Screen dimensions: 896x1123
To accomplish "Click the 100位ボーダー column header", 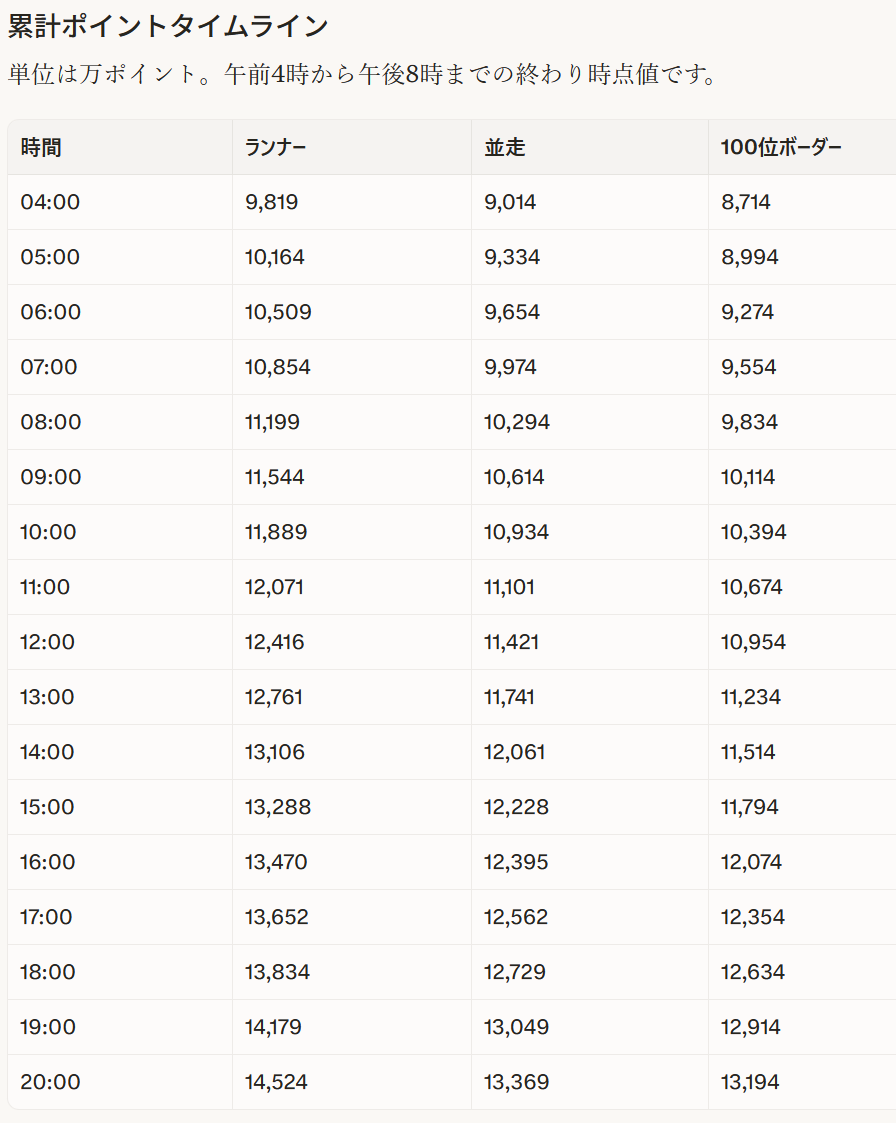I will click(x=781, y=148).
